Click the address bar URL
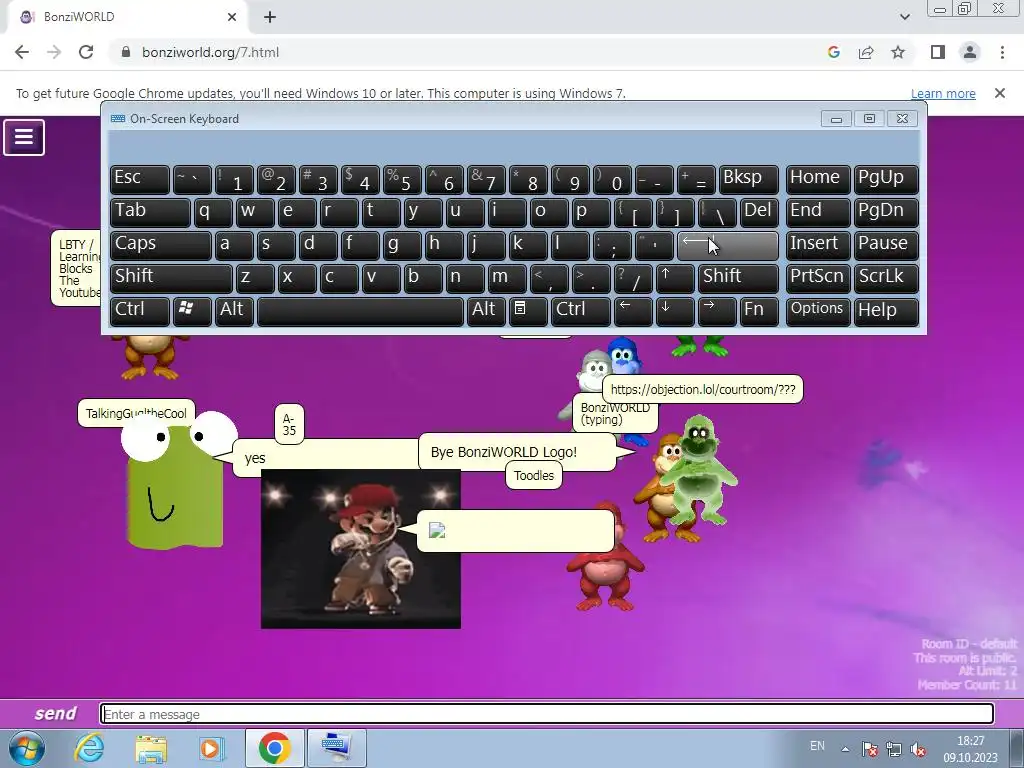Viewport: 1024px width, 768px height. [210, 52]
